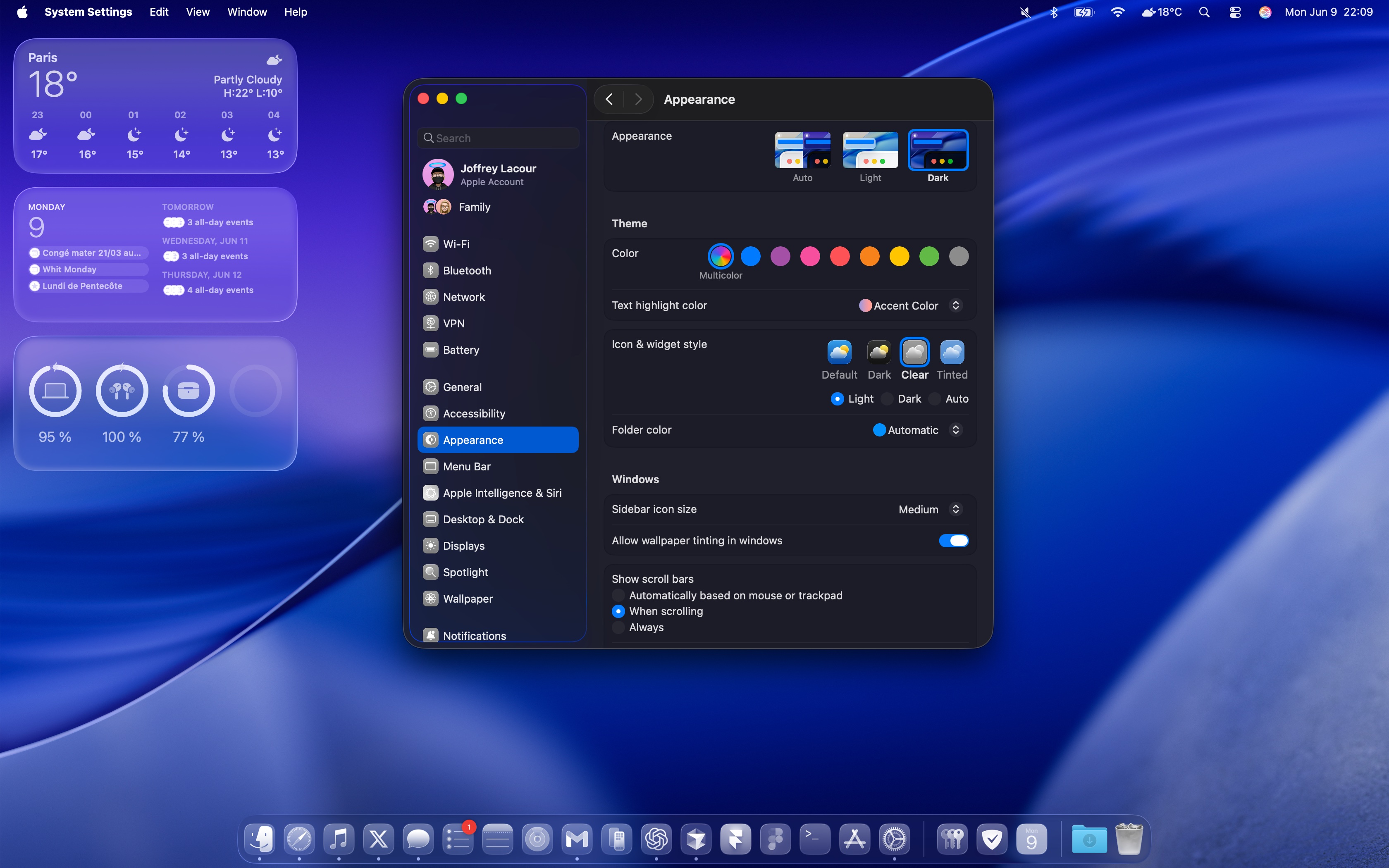The height and width of the screenshot is (868, 1389).
Task: Open the Wi-Fi settings in sidebar
Action: coord(456,244)
